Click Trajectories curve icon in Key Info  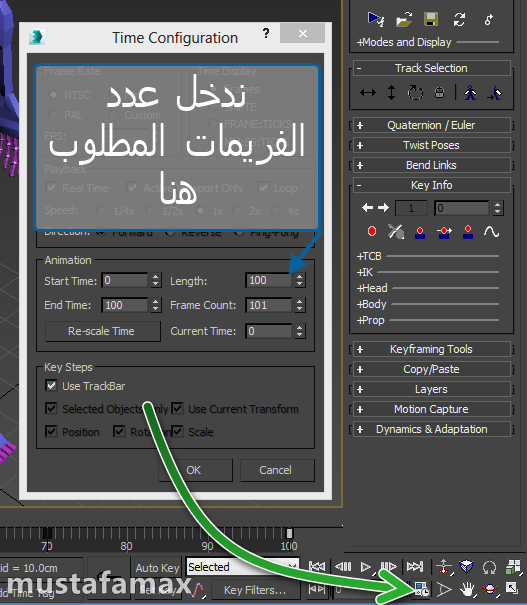point(492,232)
